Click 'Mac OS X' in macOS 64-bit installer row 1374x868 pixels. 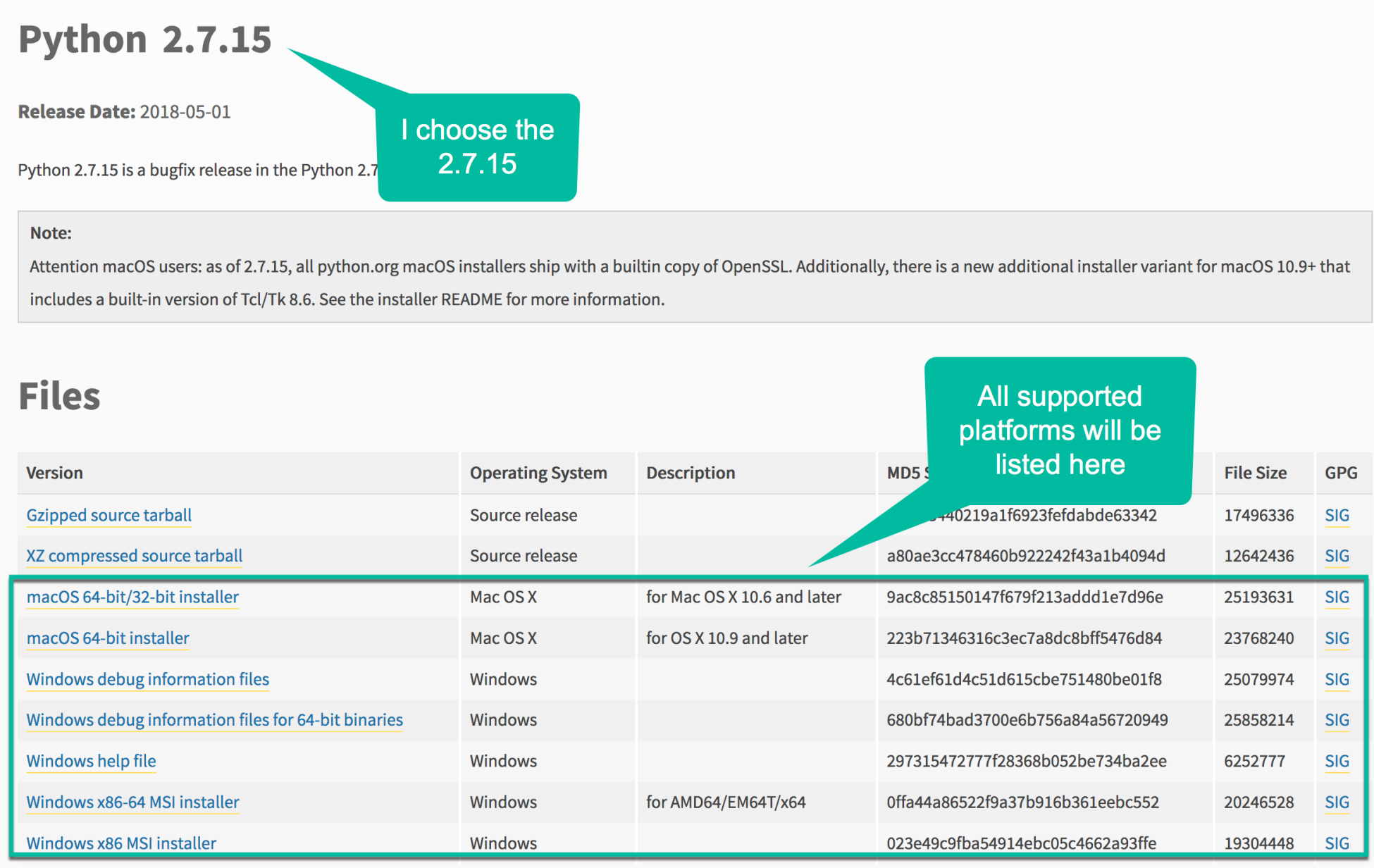pyautogui.click(x=503, y=638)
